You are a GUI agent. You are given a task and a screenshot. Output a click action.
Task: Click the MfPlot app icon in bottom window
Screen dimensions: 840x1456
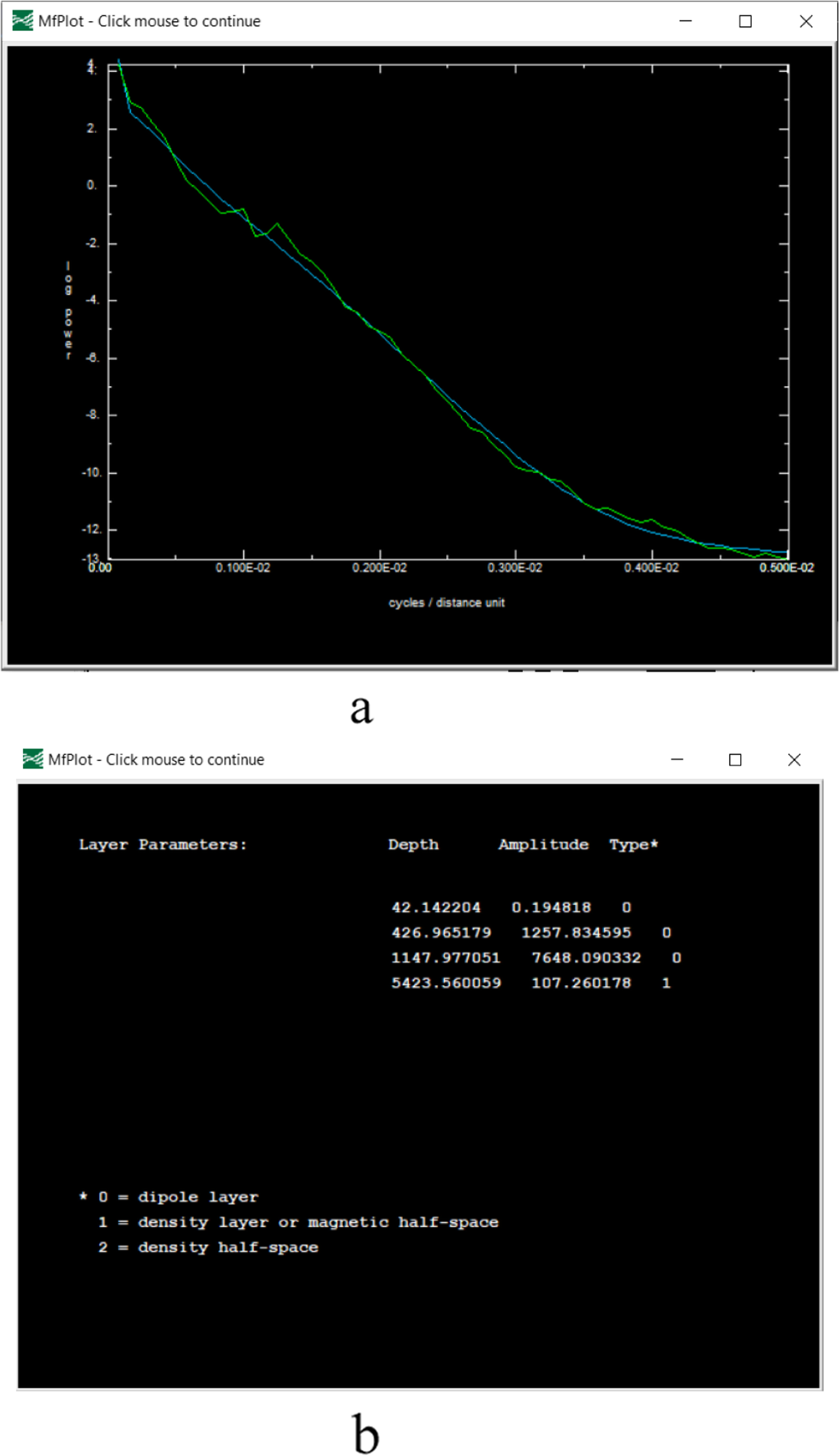[33, 758]
